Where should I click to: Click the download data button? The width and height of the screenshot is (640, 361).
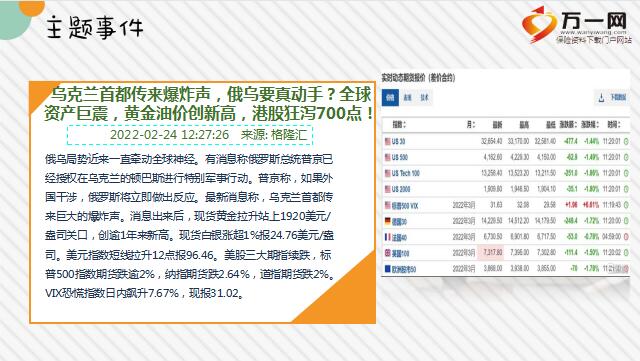coord(612,98)
